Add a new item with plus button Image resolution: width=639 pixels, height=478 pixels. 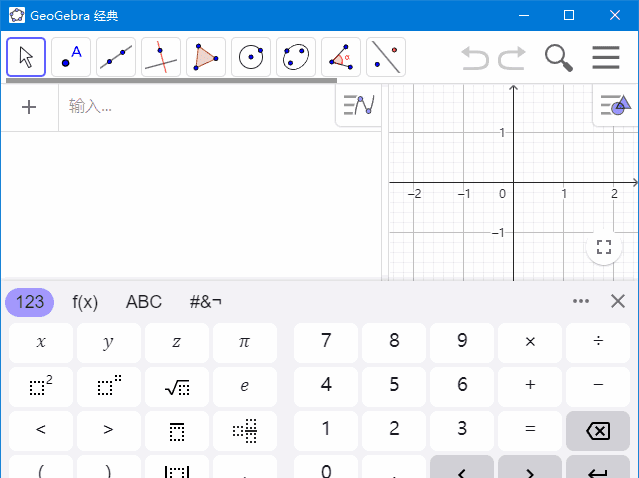point(29,107)
